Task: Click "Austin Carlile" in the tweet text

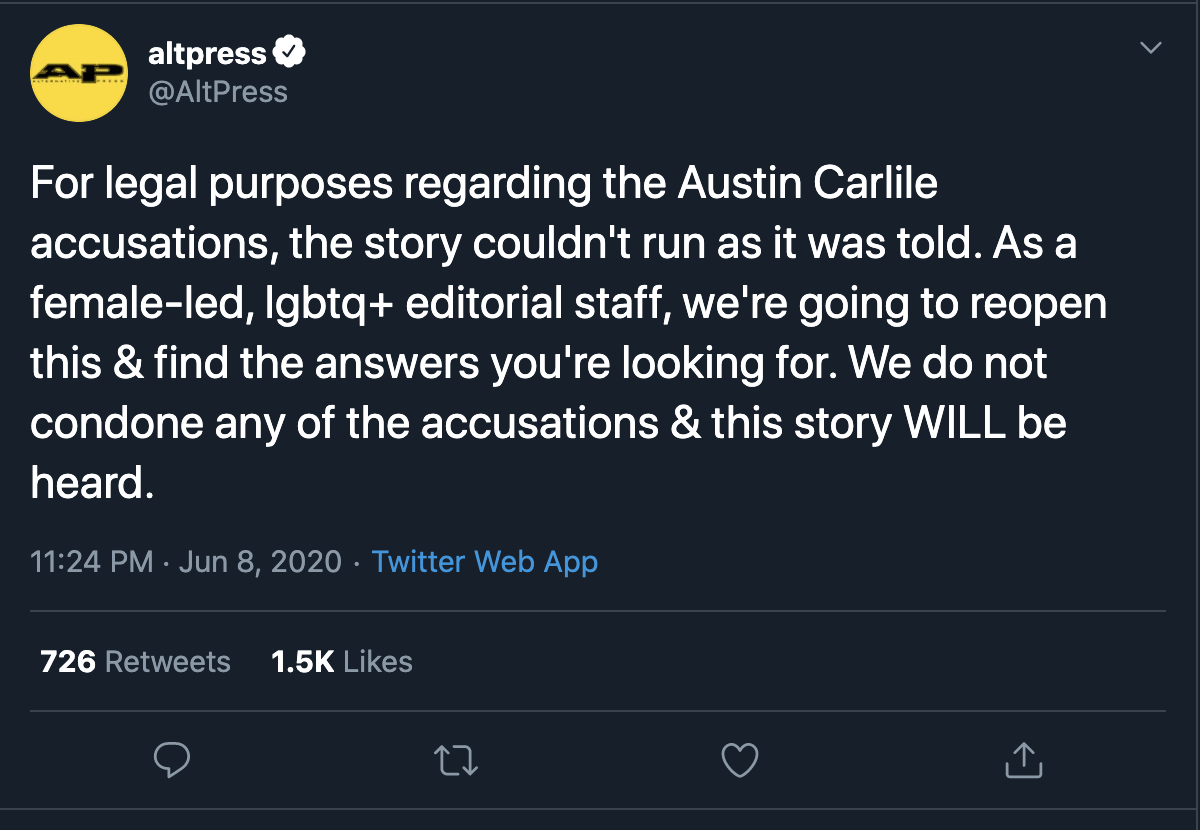Action: pyautogui.click(x=807, y=184)
